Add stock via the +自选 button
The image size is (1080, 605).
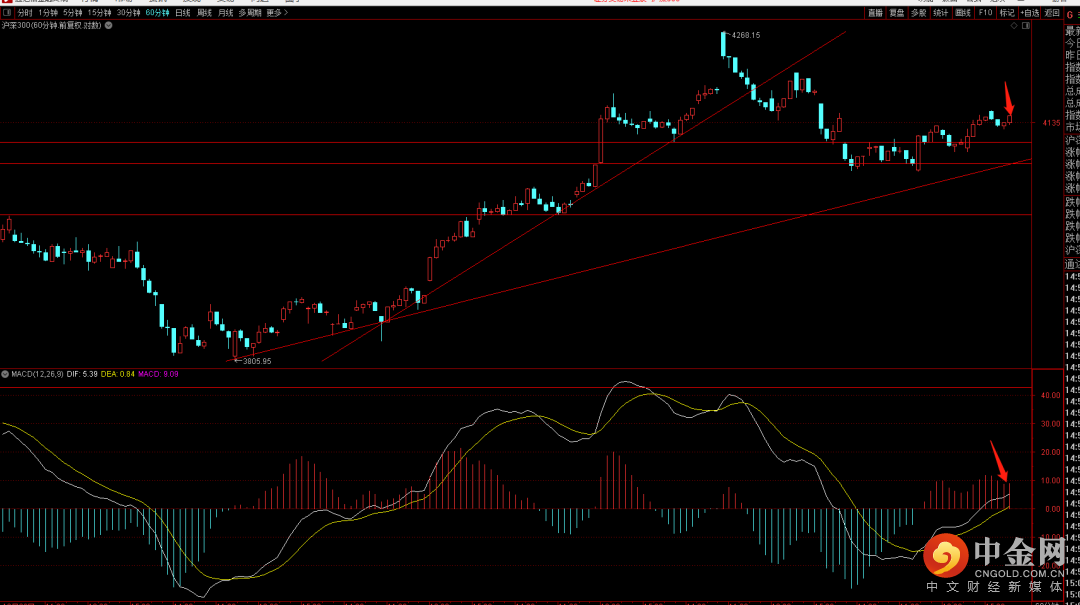[x=1030, y=13]
